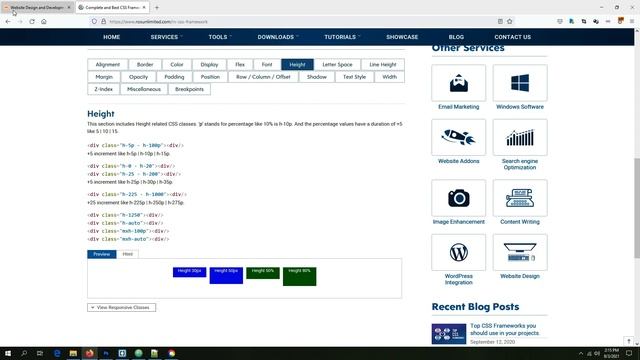Click the WordPress Integration logo icon
This screenshot has width=640, height=360.
click(x=458, y=252)
